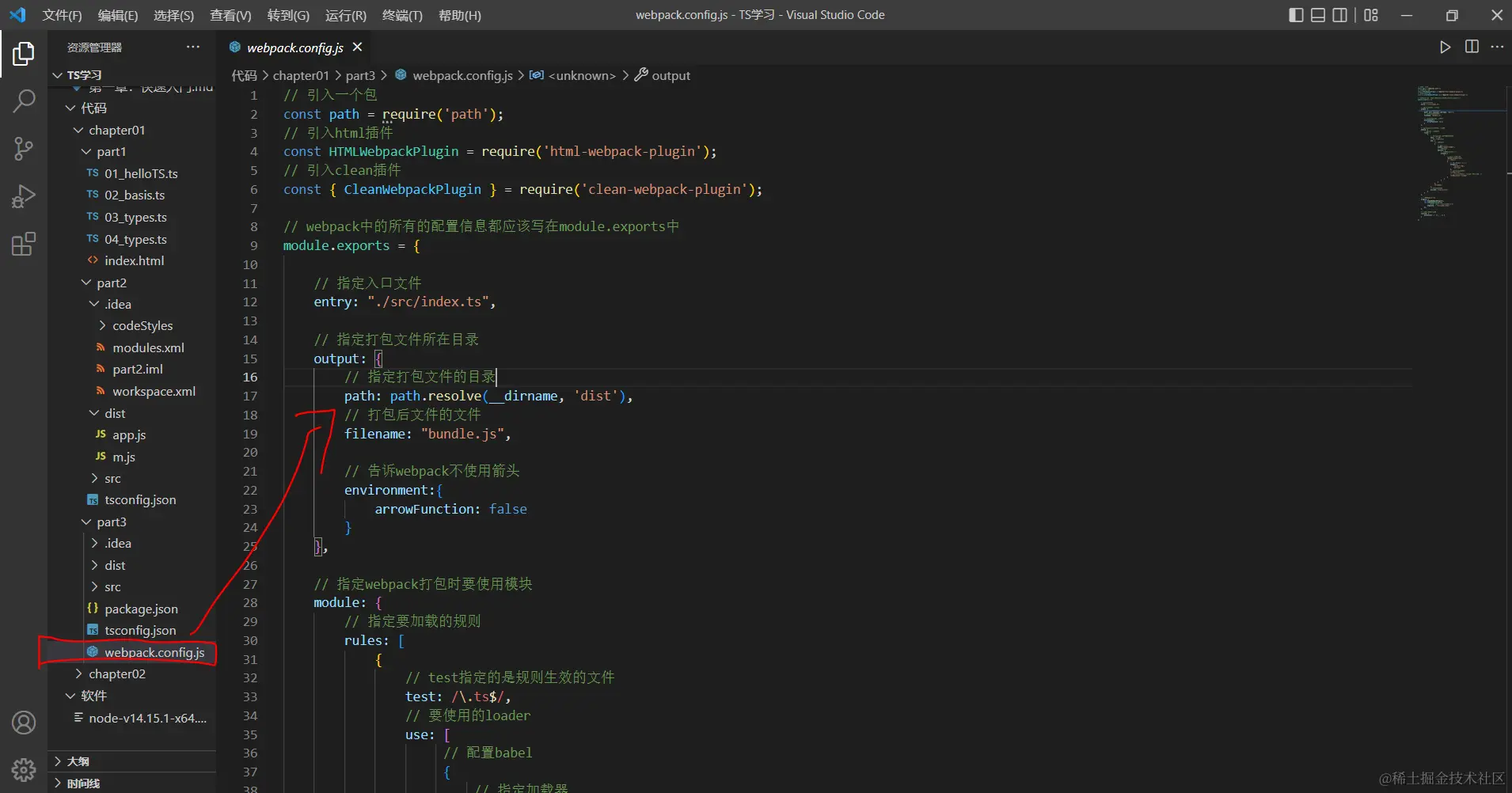Click the 代码 breadcrumb

coord(244,75)
